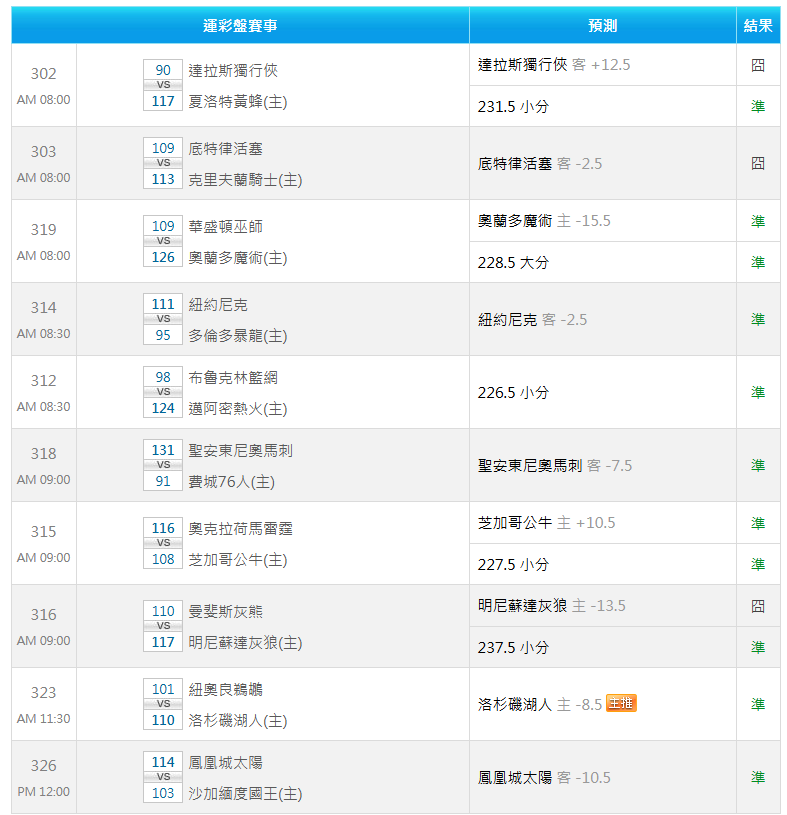Click the 準 result icon for game 314
787x815 pixels.
tap(758, 319)
